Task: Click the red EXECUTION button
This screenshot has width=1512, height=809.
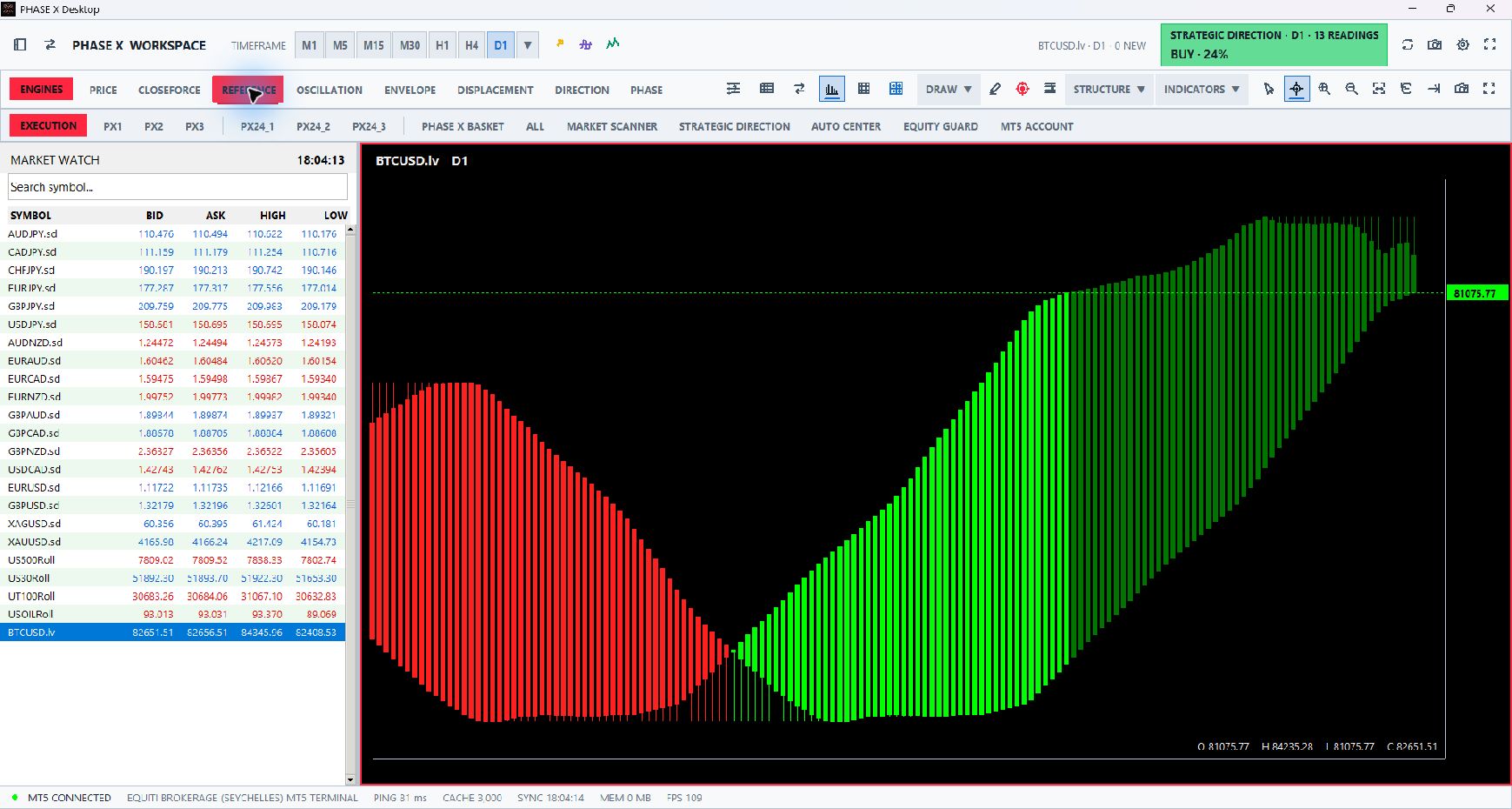Action: [49, 125]
